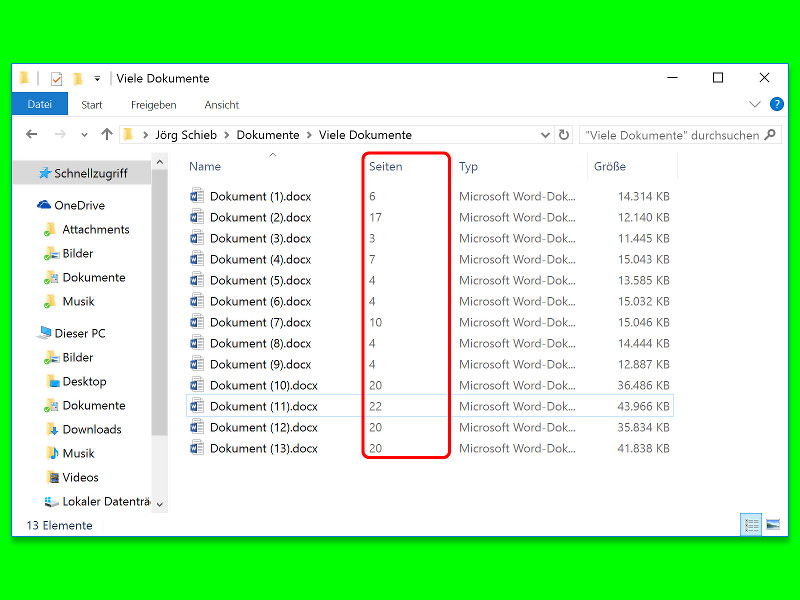Select the file name Dokument (12).docx
Image resolution: width=800 pixels, height=600 pixels.
coord(264,427)
